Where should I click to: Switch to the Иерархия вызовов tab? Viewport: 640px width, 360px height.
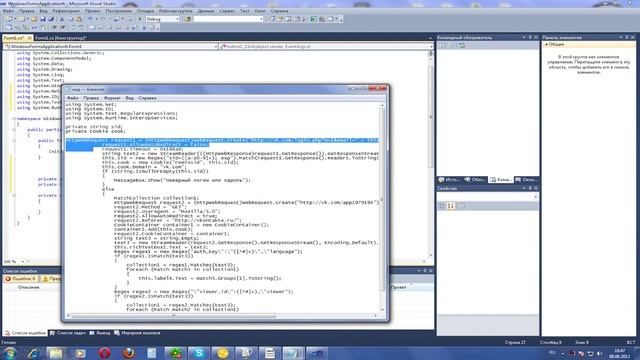point(138,333)
